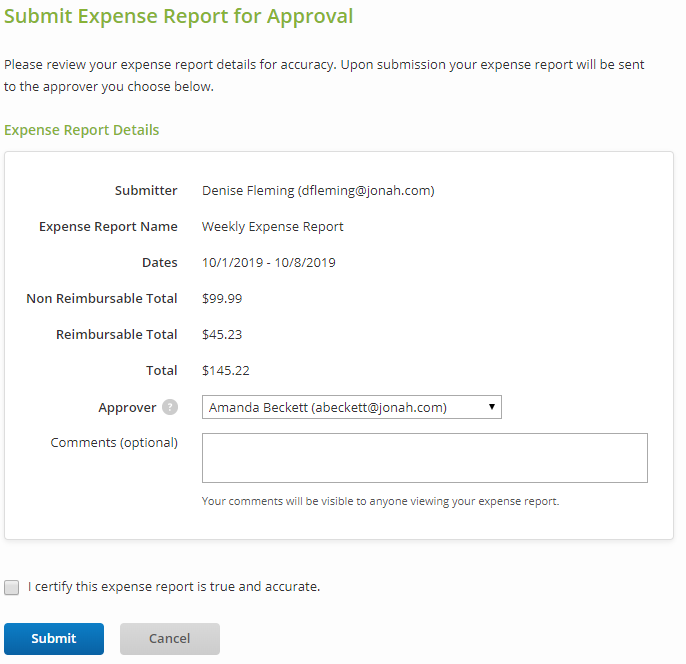Click the $145.22 total amount
The width and height of the screenshot is (686, 664).
coord(225,370)
